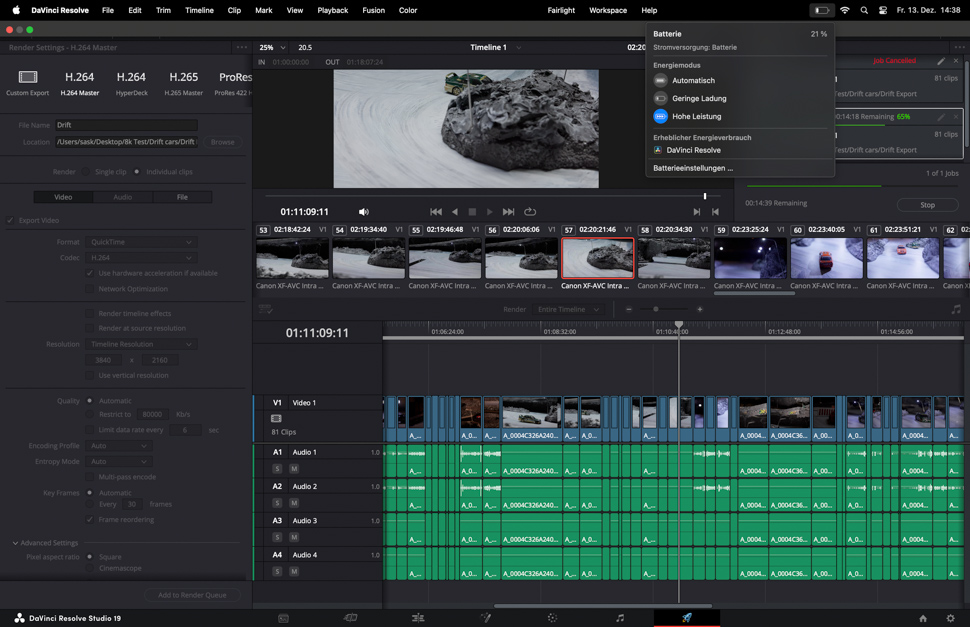Select the H.265 Master preset
The image size is (970, 627).
tap(184, 82)
